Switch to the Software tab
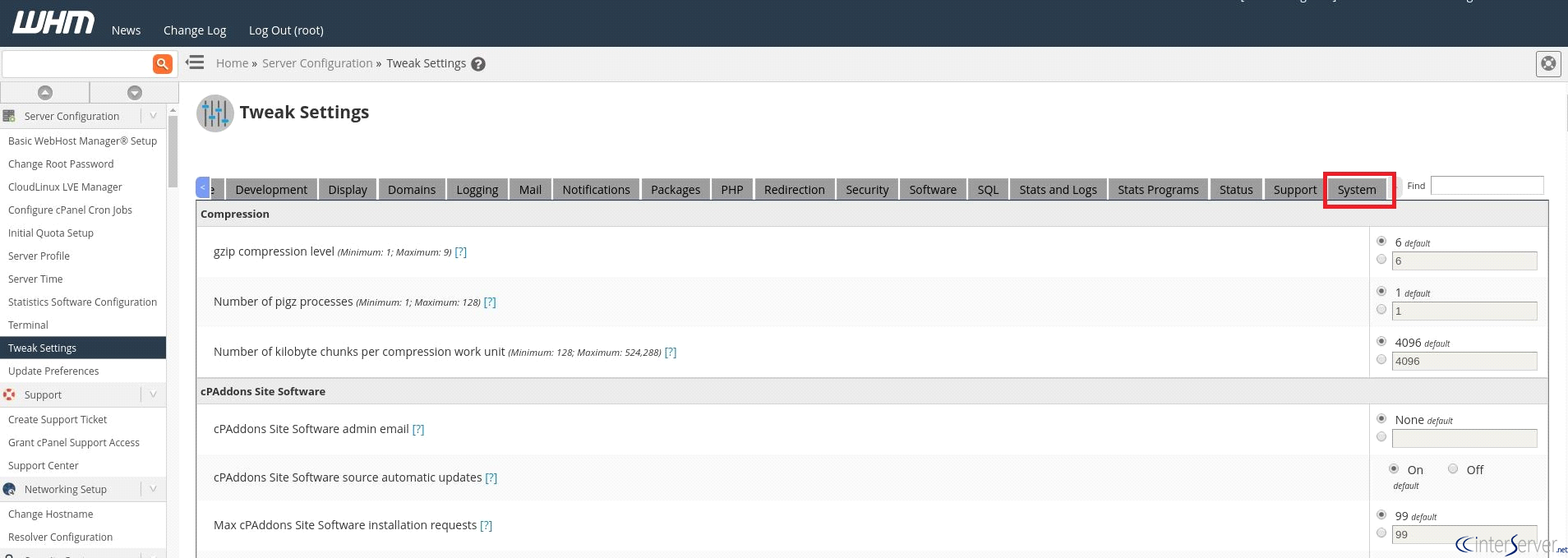The image size is (1568, 558). point(933,190)
